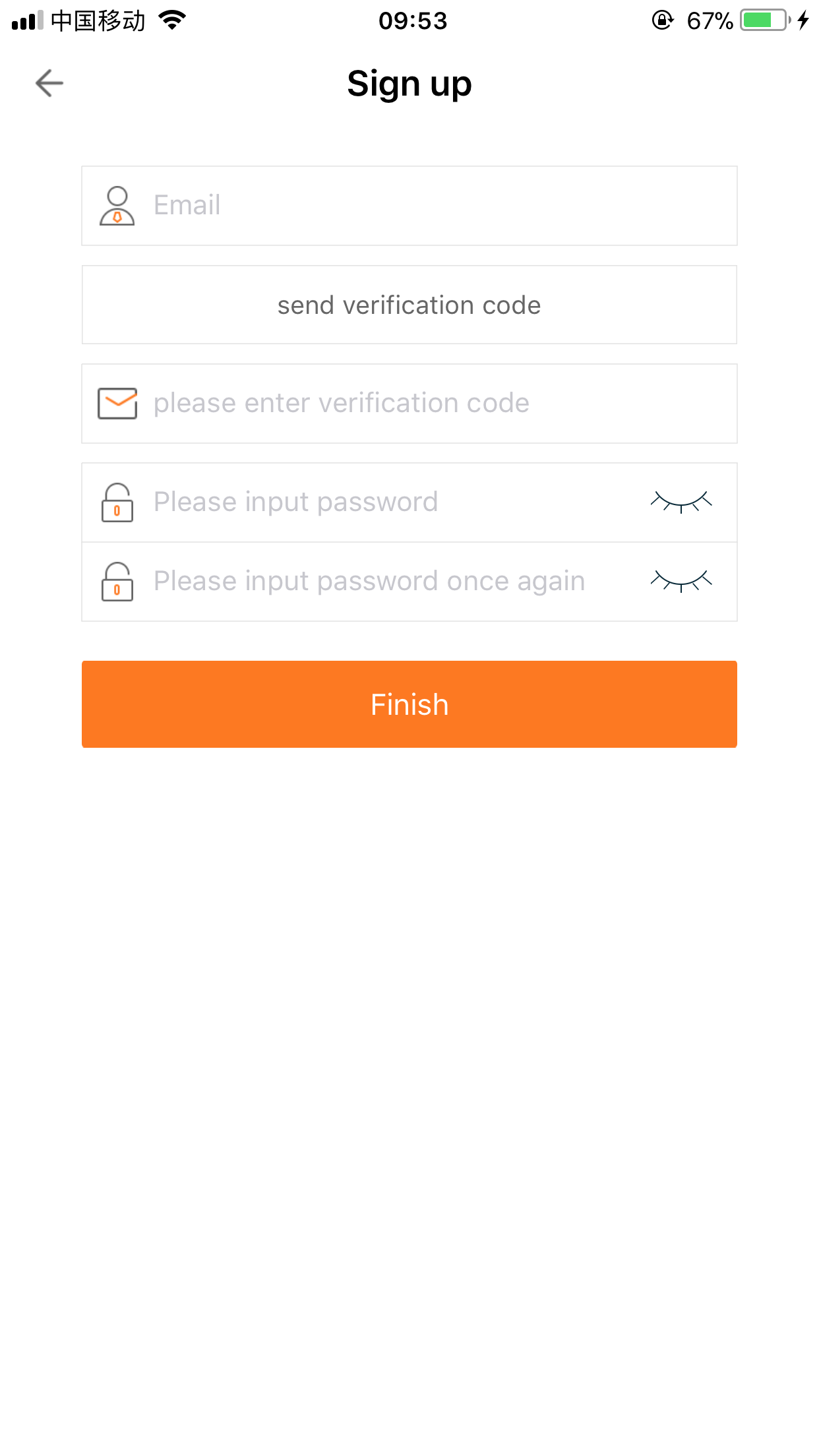This screenshot has height=1456, width=819.
Task: Click the orange envelope icon
Action: (117, 403)
